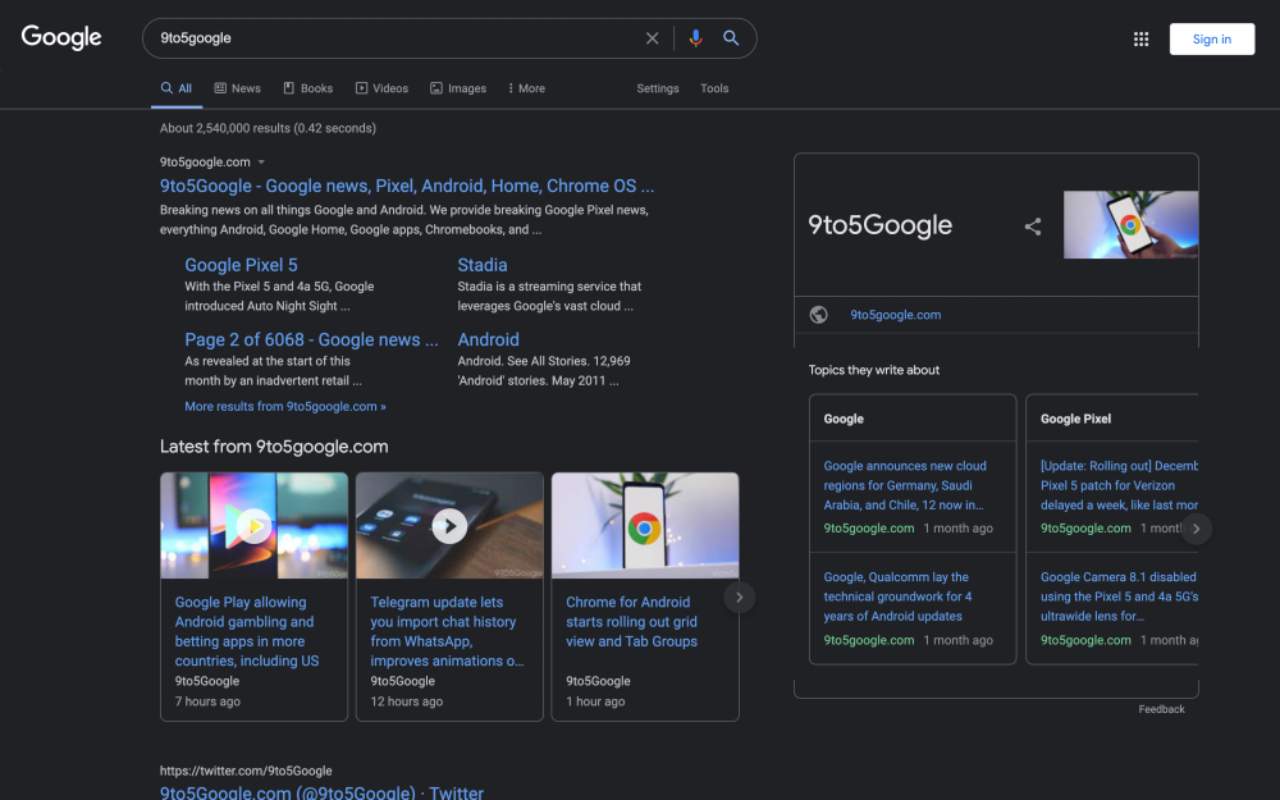Click the '7 hours ago' timestamp
The image size is (1280, 800).
point(208,701)
